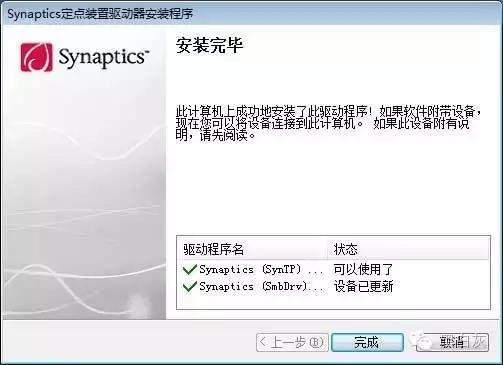
Task: Click the green checkmark beside Synaptics (SynTP)
Action: coord(189,269)
